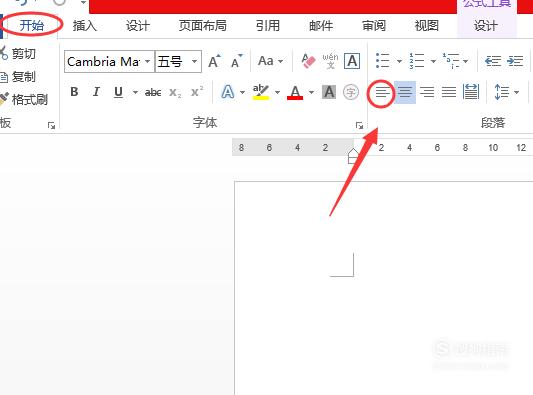Click line and paragraph spacing icon

(502, 92)
